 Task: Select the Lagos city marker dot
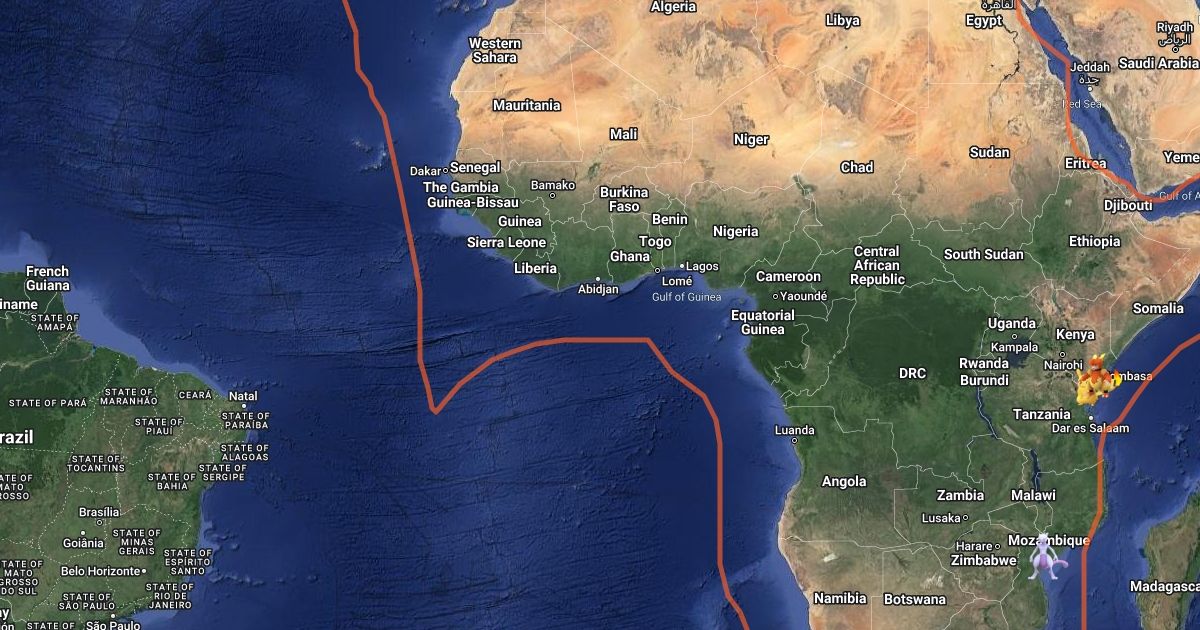coord(681,267)
